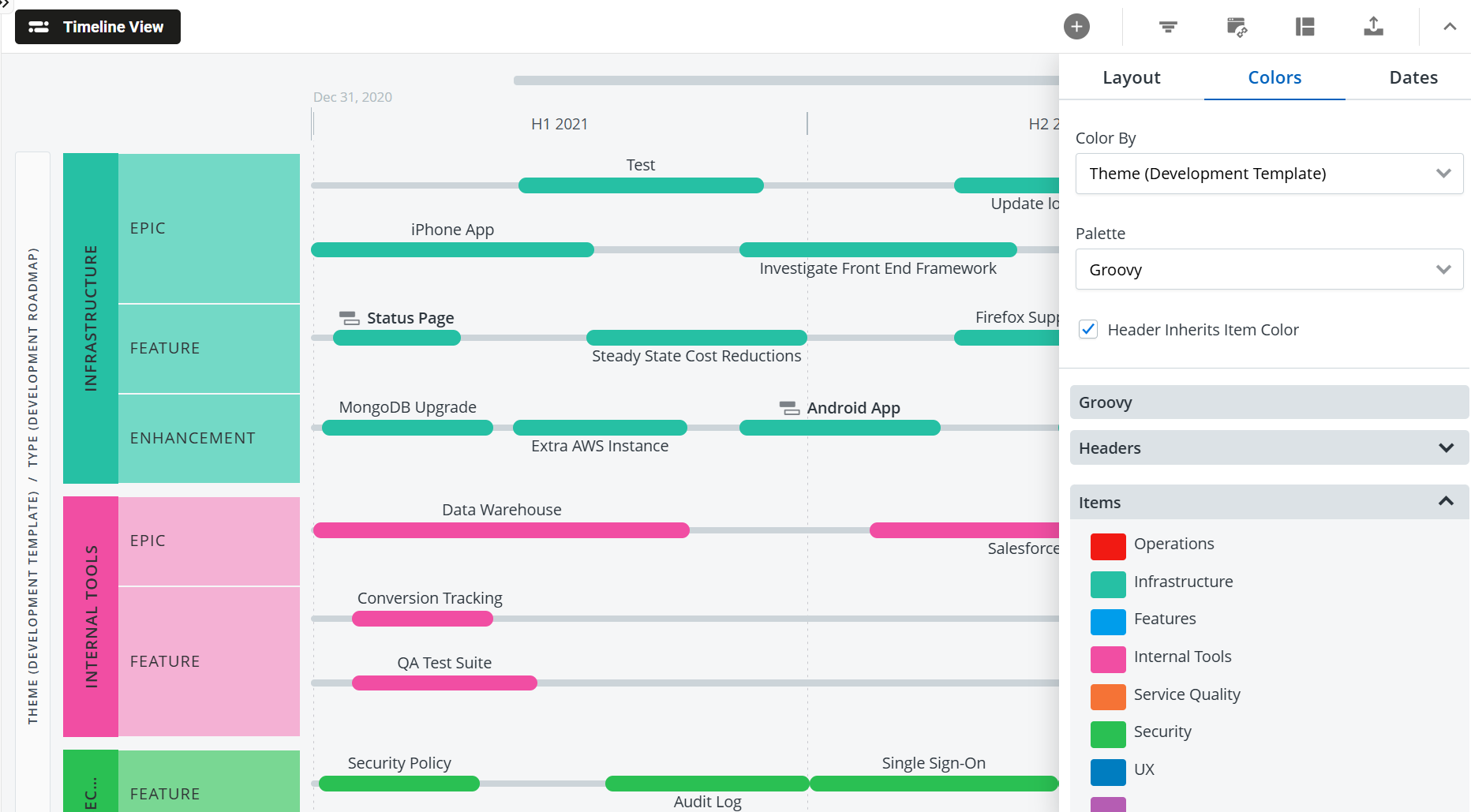Open the Color By dropdown
The width and height of the screenshot is (1471, 812).
click(x=1268, y=174)
